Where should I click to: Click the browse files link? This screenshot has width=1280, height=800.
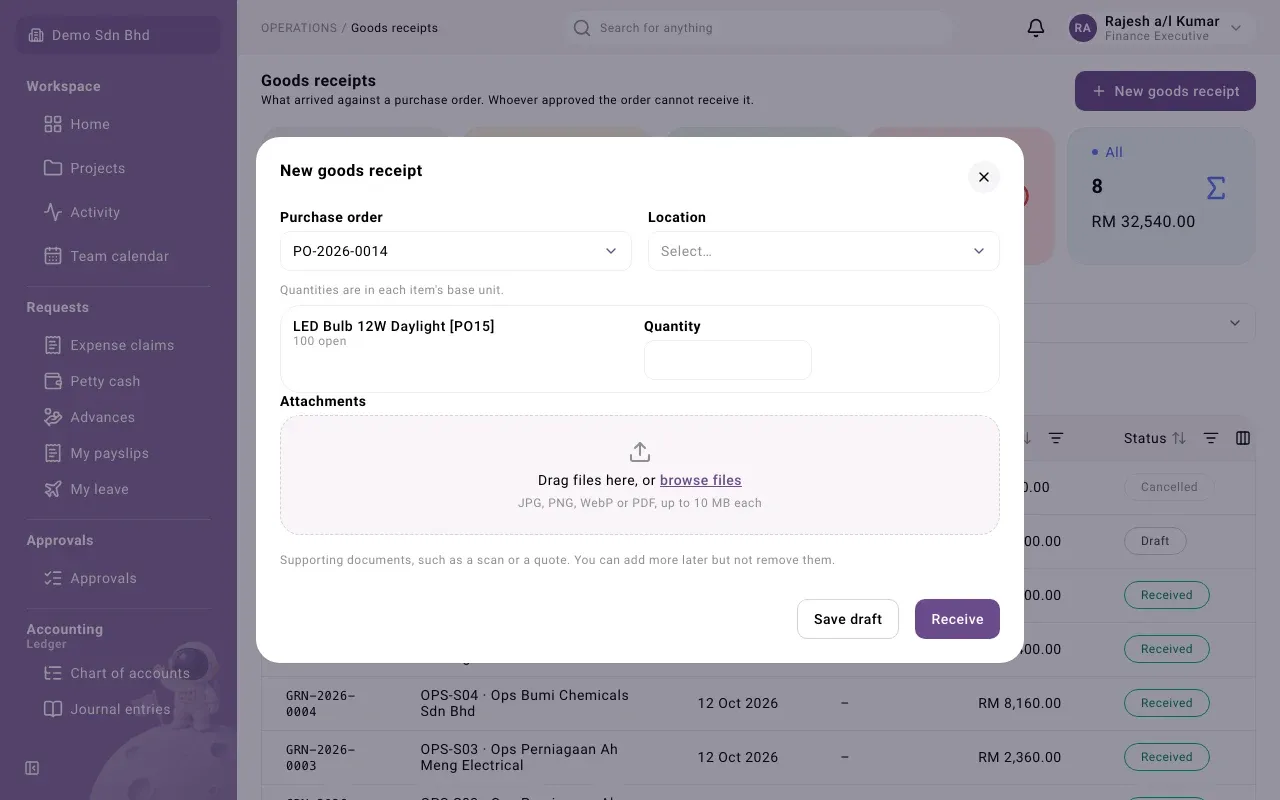tap(701, 480)
